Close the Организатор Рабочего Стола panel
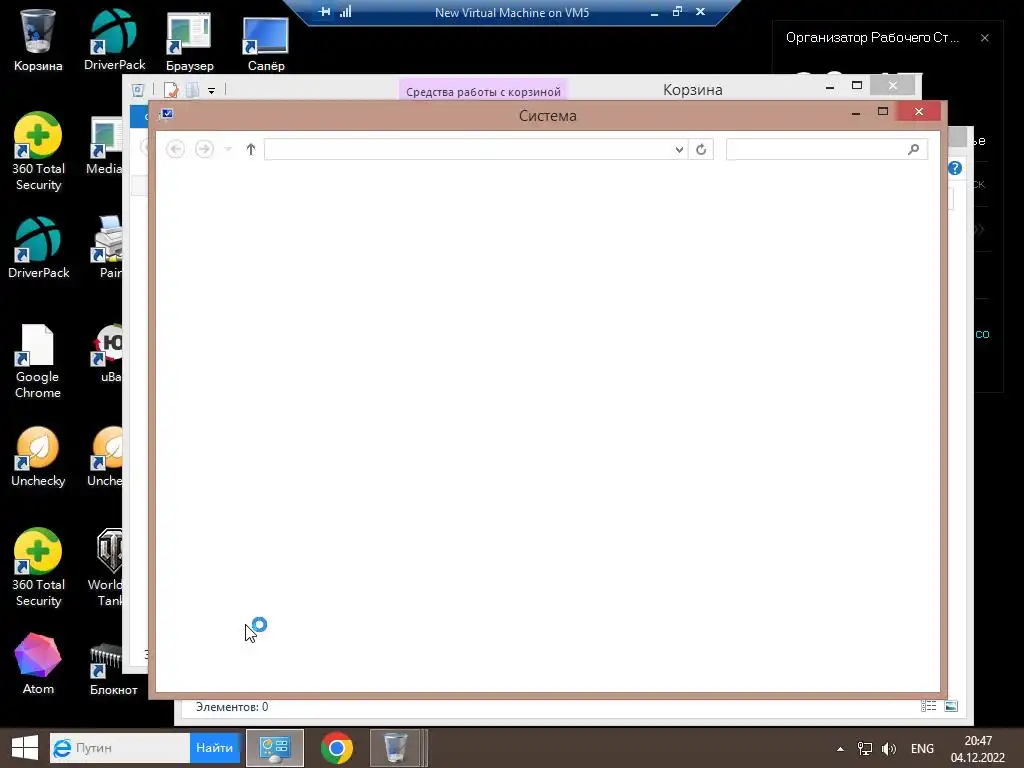Viewport: 1024px width, 768px height. (985, 38)
